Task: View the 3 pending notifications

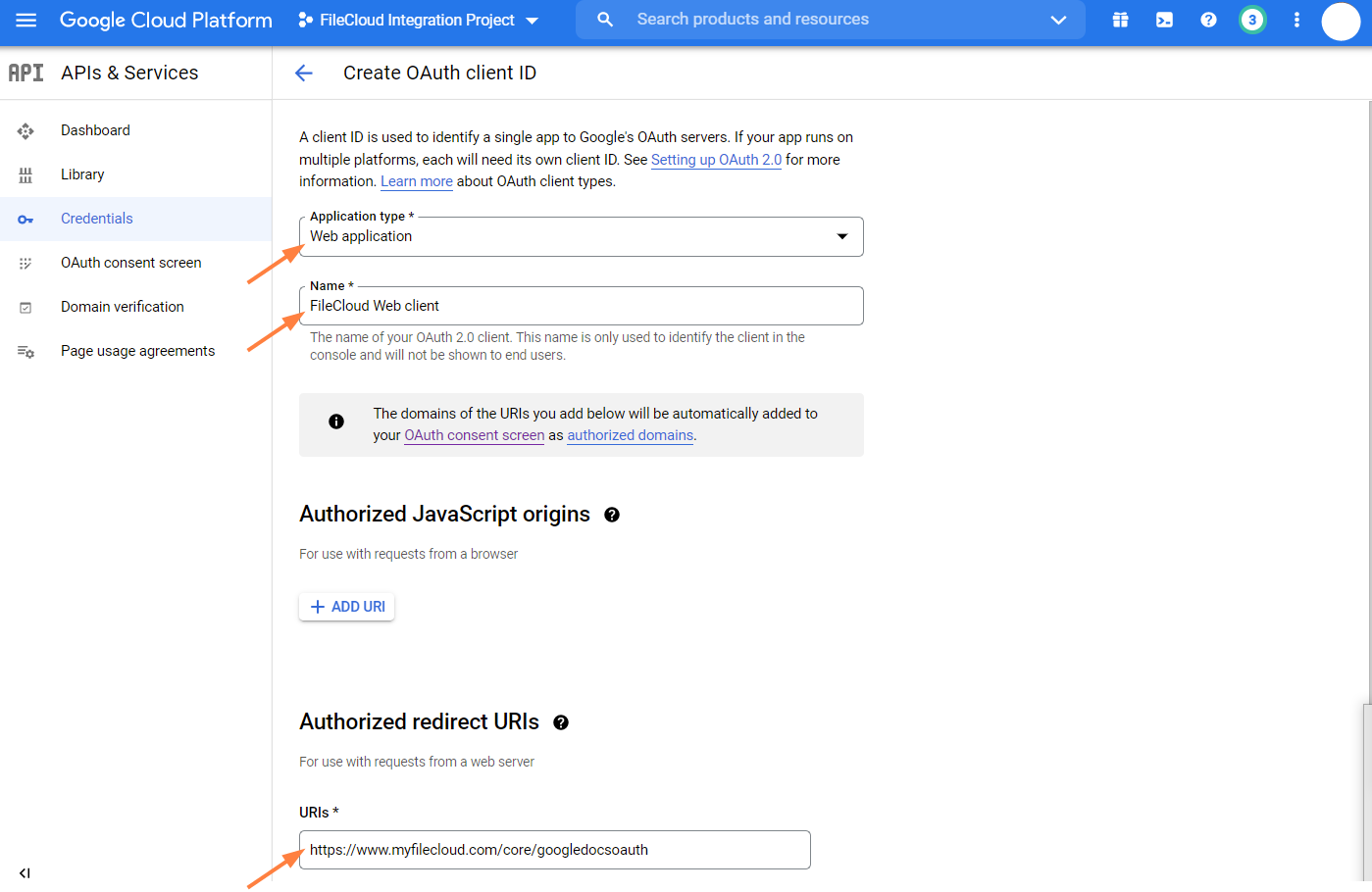Action: [1252, 20]
